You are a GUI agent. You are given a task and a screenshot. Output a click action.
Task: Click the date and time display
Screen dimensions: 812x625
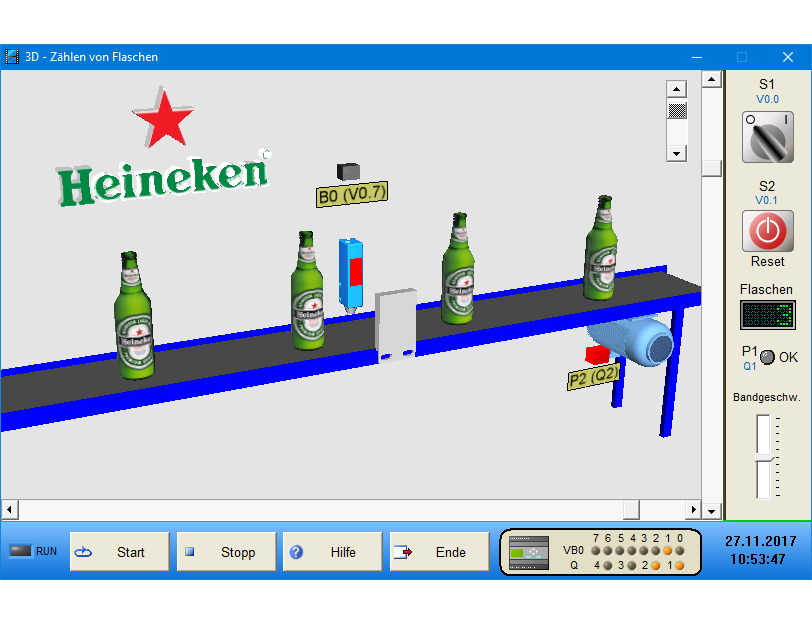[x=760, y=550]
